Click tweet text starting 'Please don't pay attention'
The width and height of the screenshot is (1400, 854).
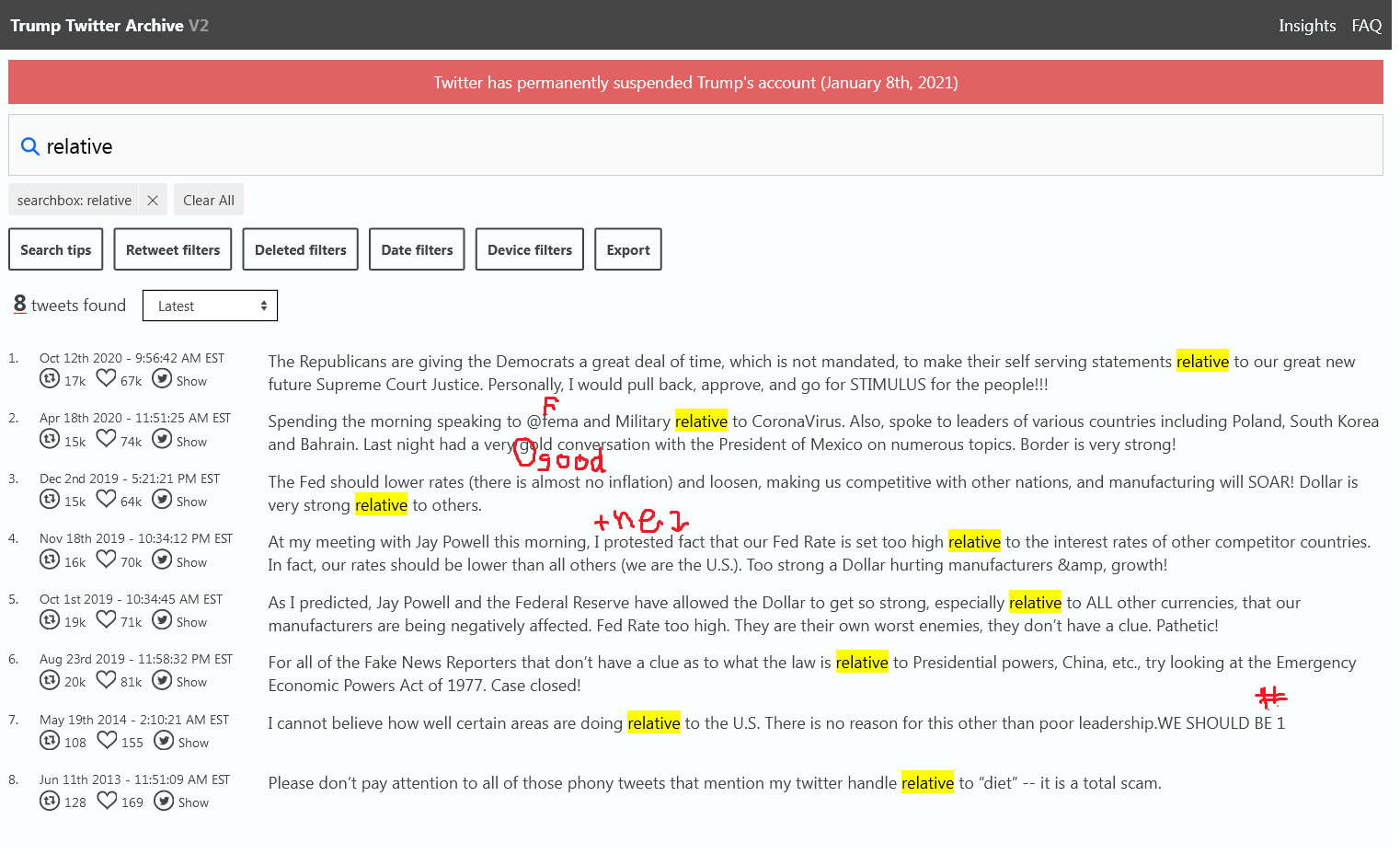(715, 783)
